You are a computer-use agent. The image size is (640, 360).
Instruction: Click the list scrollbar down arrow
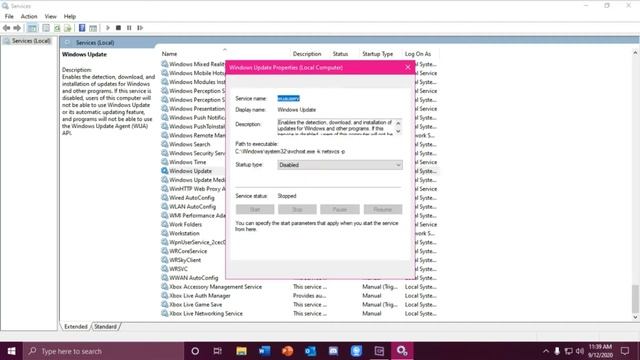click(x=635, y=317)
